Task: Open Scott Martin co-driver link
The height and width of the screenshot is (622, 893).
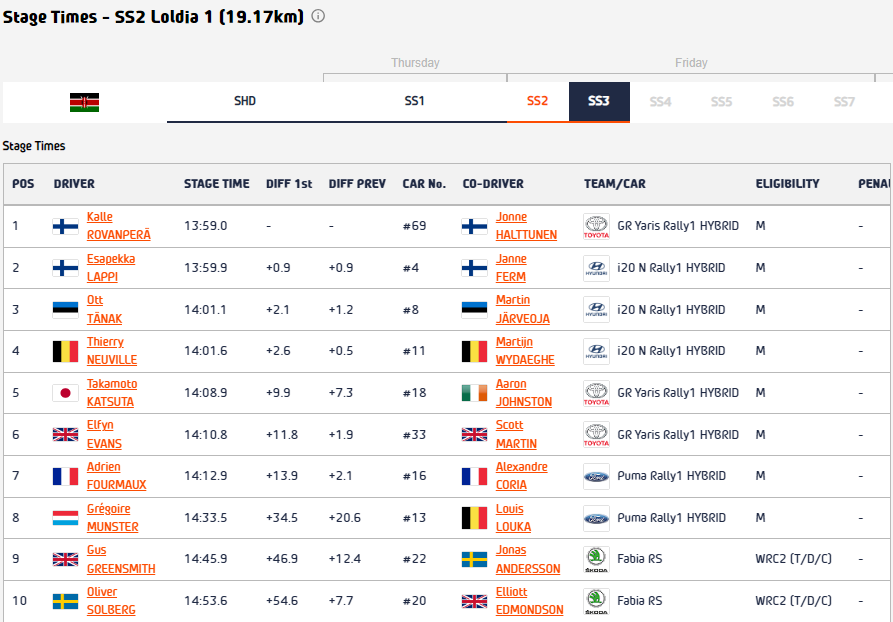Action: click(516, 435)
